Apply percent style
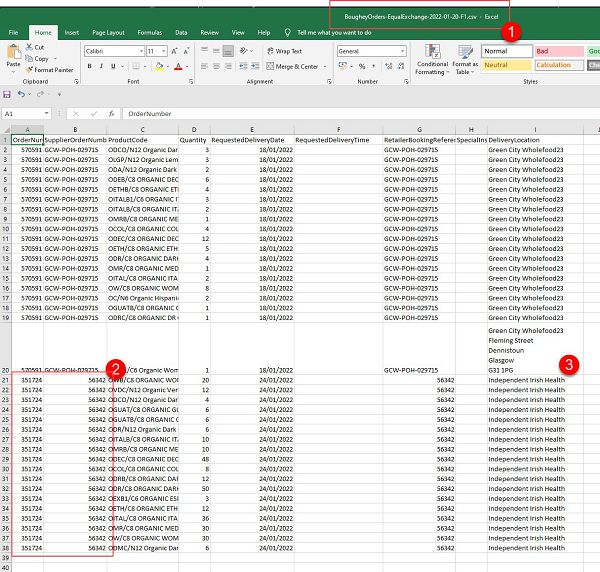600x572 pixels. [362, 66]
